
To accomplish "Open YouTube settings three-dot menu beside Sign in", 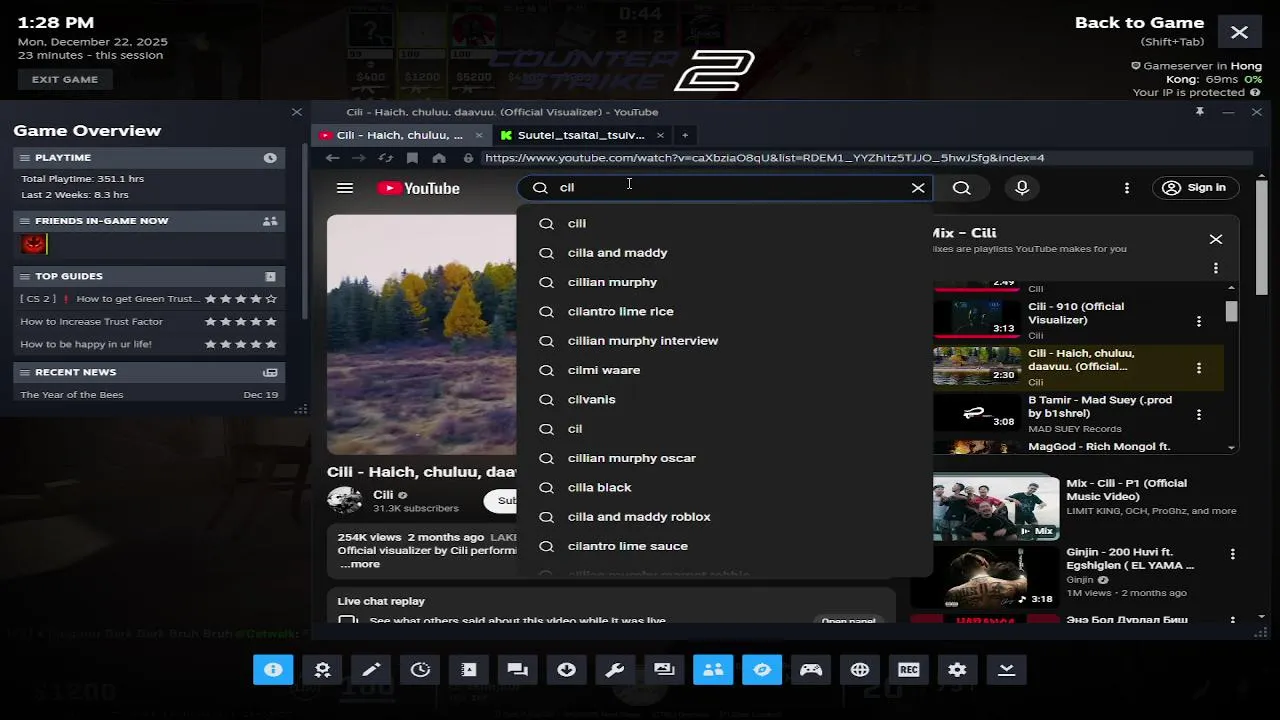I will coord(1127,188).
